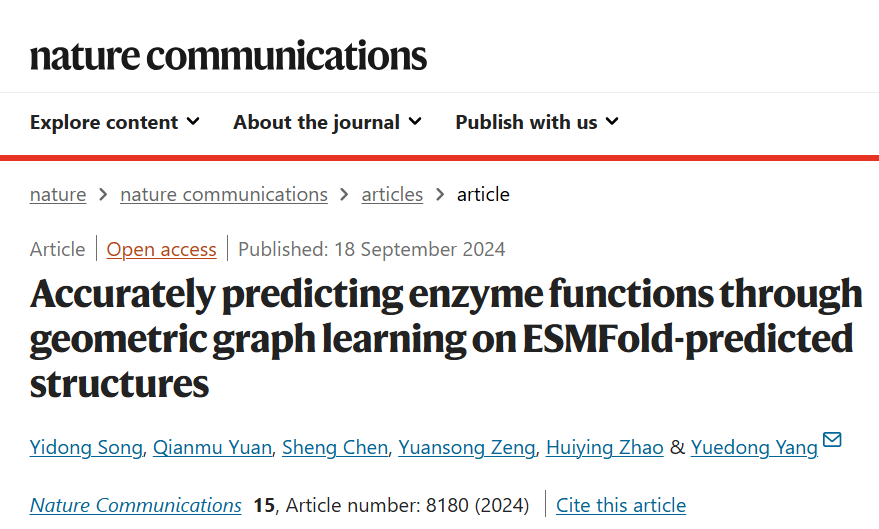Viewport: 879px width, 529px height.
Task: Click the chevron next to About the journal
Action: coord(415,122)
